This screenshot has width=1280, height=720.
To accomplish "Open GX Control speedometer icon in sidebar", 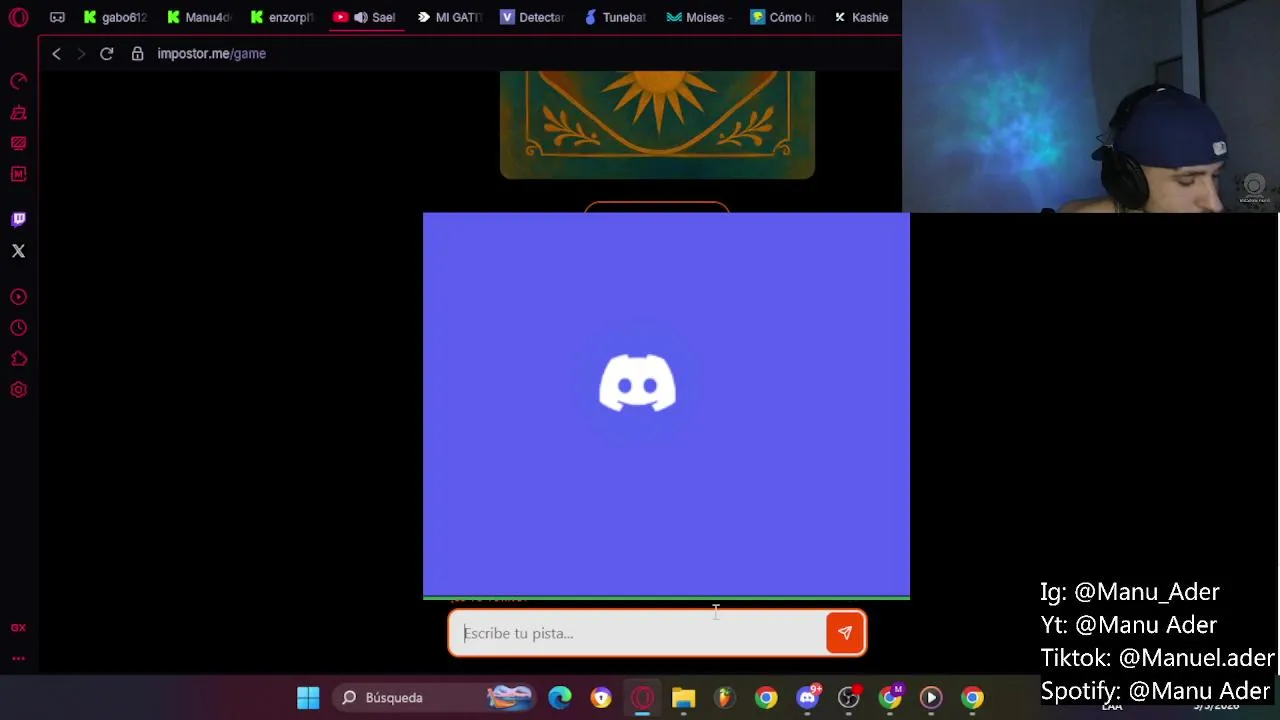I will point(18,81).
